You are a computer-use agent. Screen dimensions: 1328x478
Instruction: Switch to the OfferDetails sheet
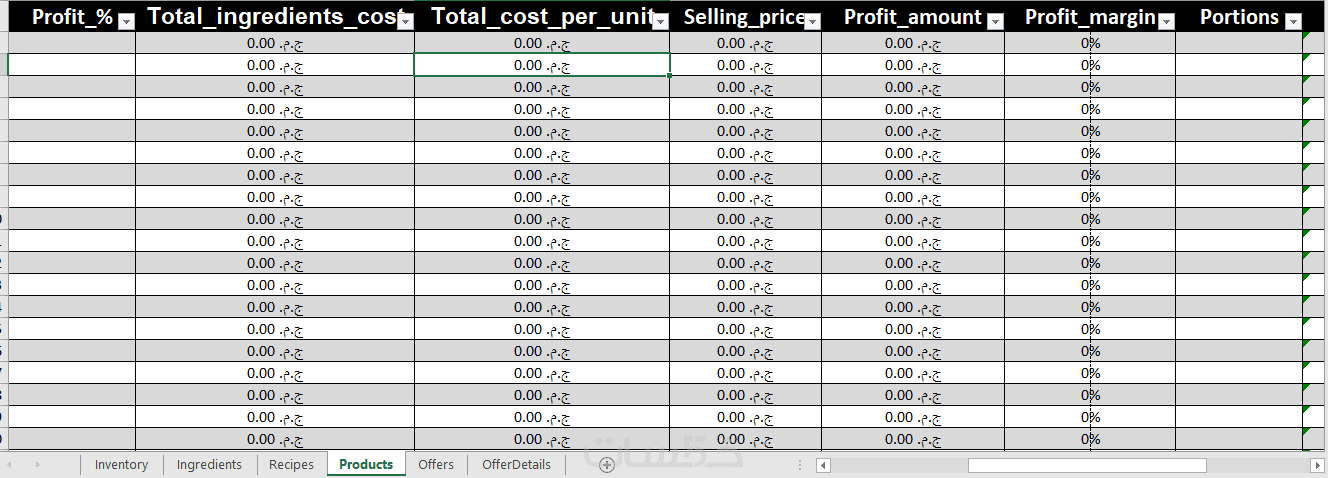(516, 464)
